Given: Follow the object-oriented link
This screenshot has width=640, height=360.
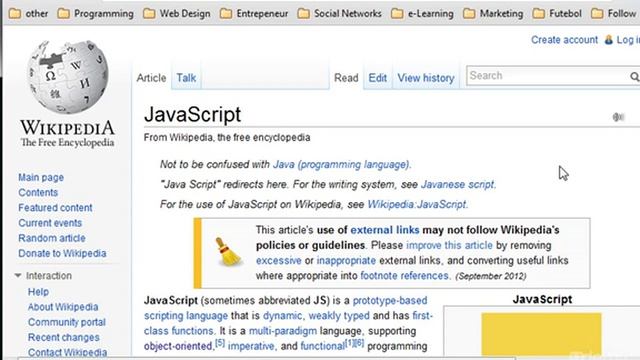Looking at the screenshot, I should [178, 346].
